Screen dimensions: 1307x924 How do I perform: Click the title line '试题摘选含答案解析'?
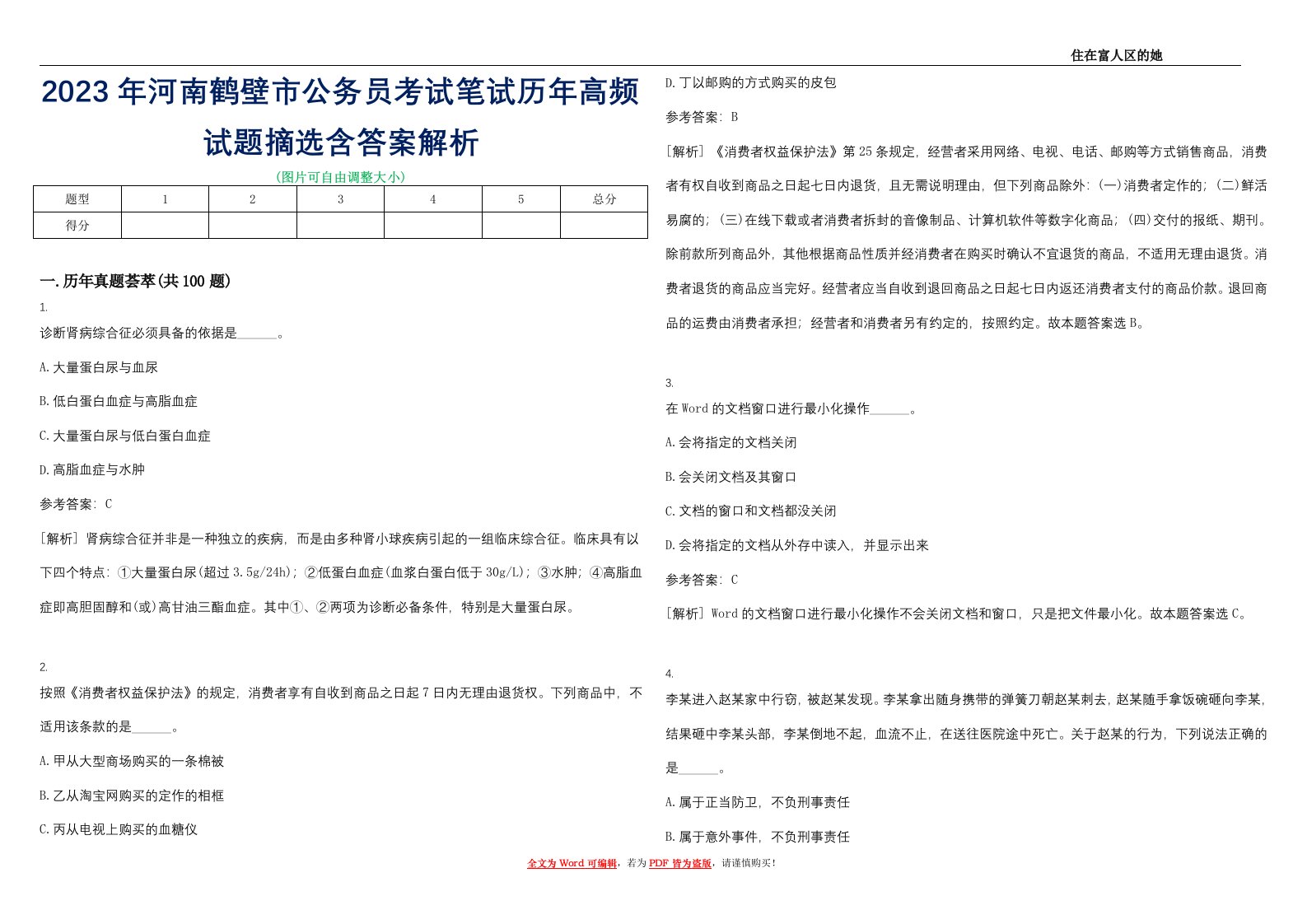(x=341, y=142)
